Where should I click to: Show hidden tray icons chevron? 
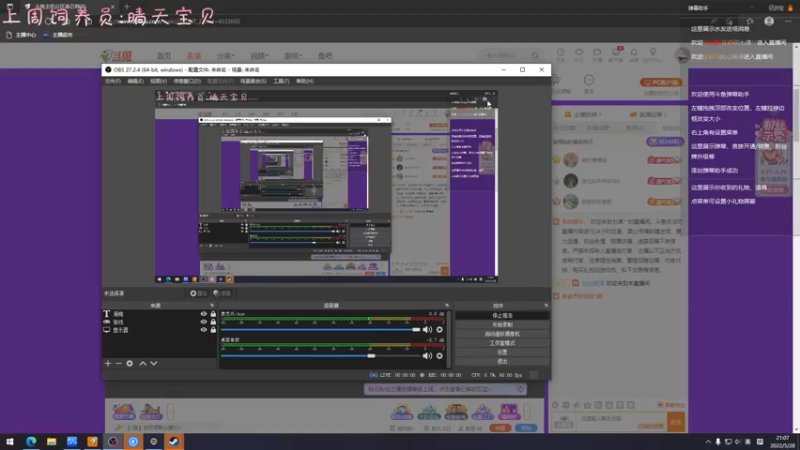pyautogui.click(x=708, y=442)
